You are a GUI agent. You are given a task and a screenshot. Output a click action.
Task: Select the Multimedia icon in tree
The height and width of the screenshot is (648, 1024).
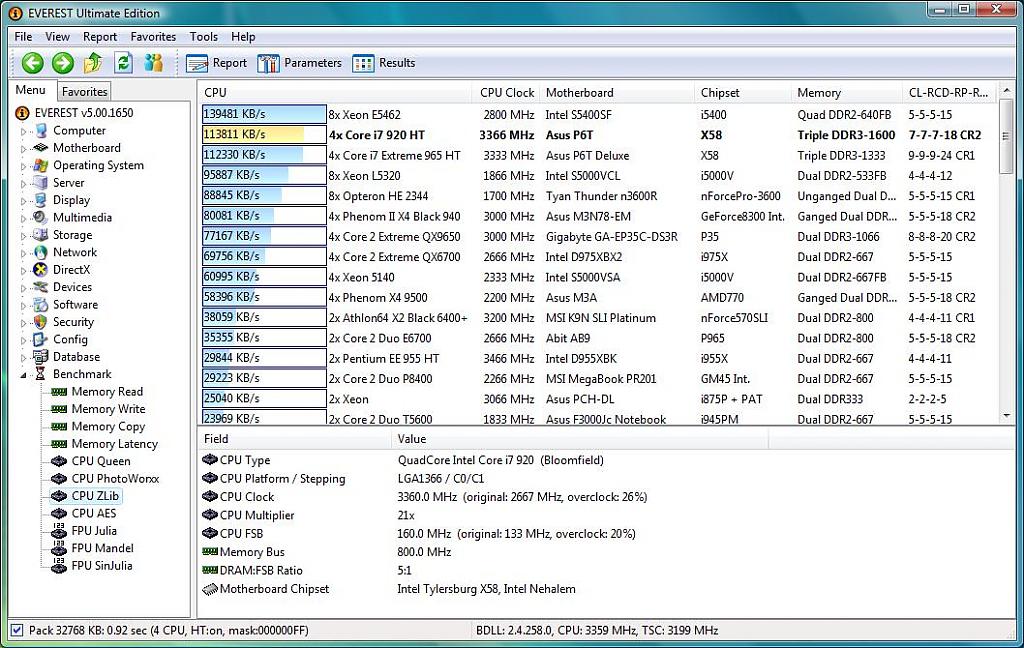pos(40,218)
